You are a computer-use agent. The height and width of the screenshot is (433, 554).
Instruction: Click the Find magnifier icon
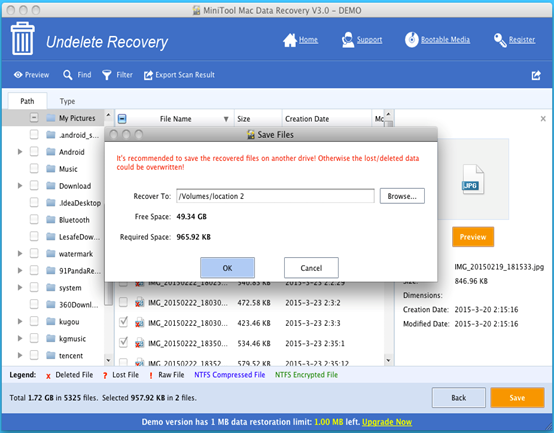click(67, 75)
